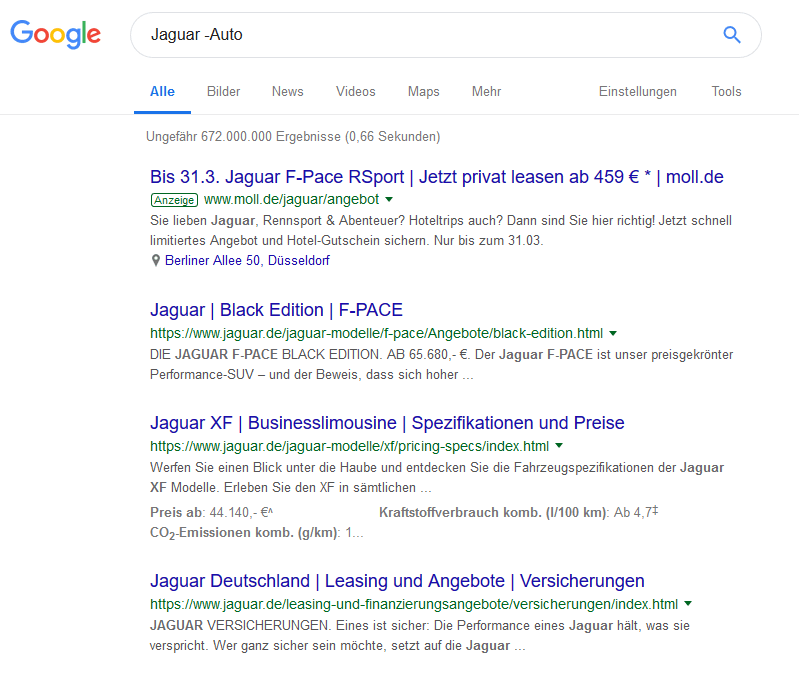Click the green Anzeige ad badge

pyautogui.click(x=174, y=200)
